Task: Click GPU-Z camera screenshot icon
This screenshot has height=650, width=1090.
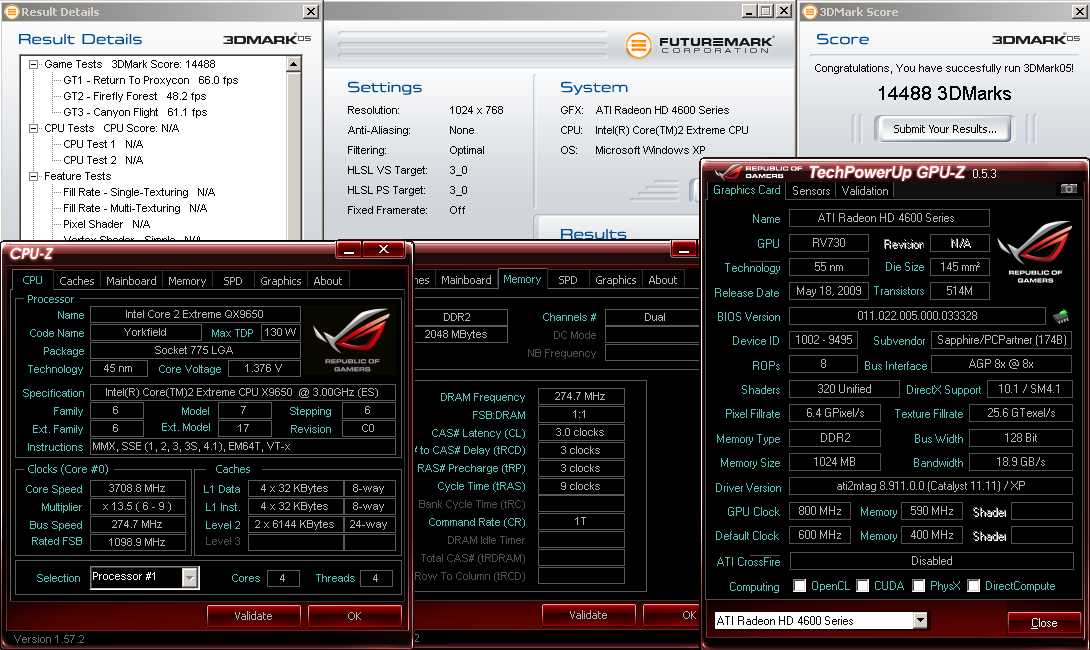Action: (1068, 189)
